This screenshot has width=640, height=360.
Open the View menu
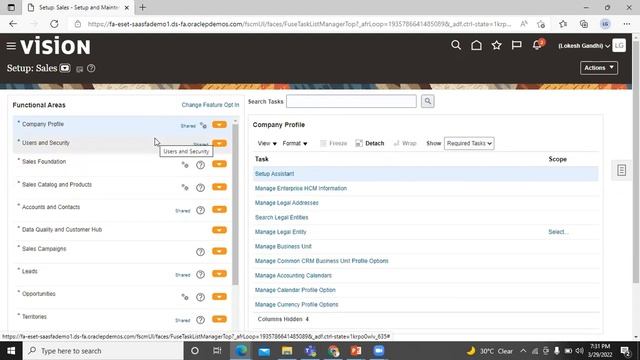point(267,143)
